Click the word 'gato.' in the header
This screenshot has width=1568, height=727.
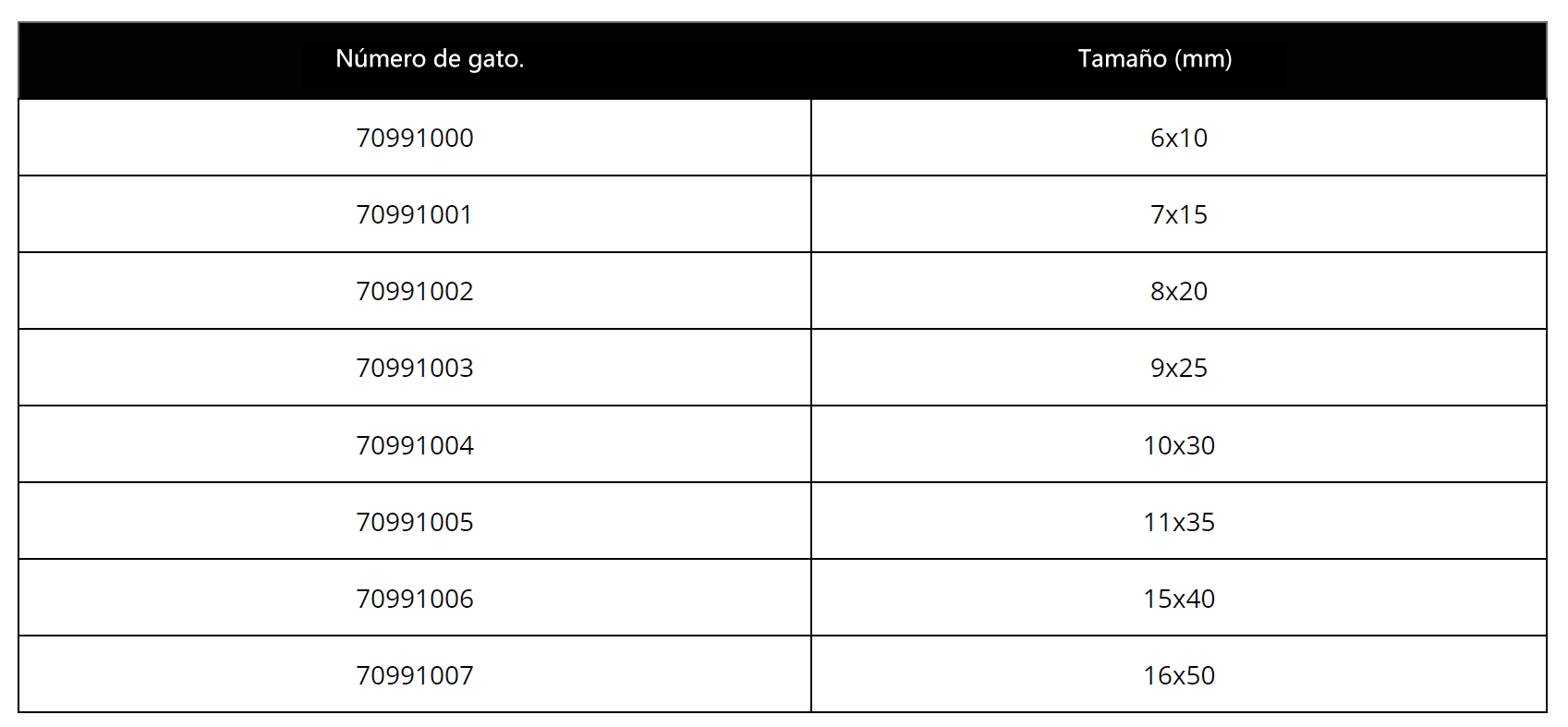tap(500, 61)
